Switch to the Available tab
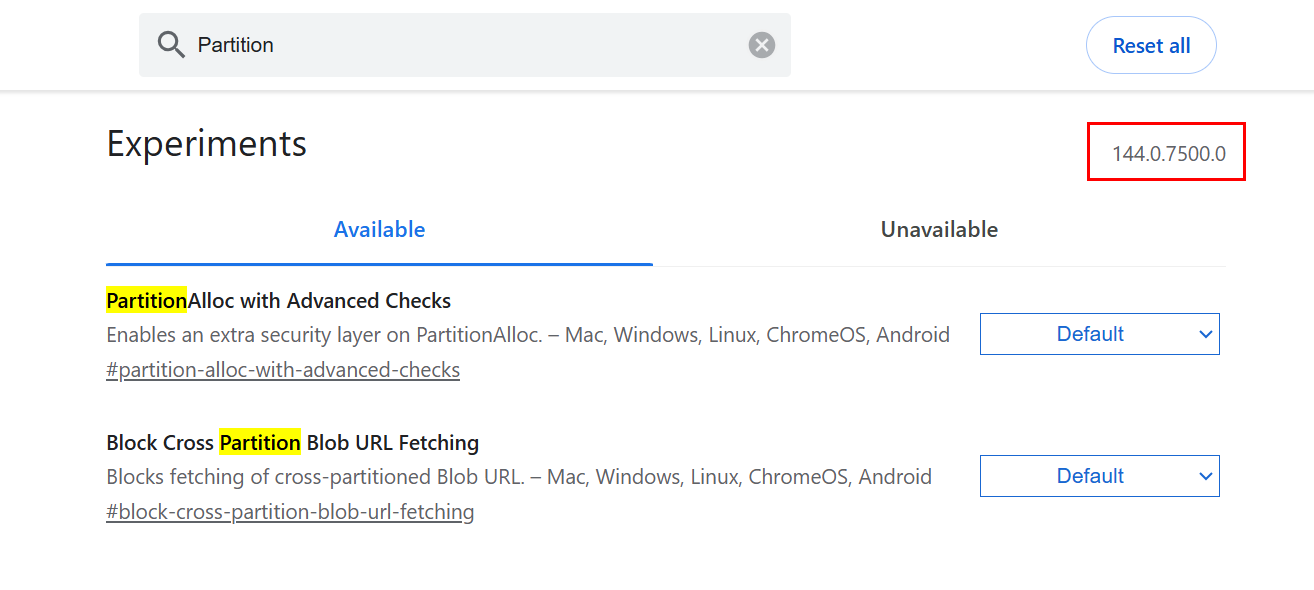This screenshot has height=590, width=1314. point(379,230)
